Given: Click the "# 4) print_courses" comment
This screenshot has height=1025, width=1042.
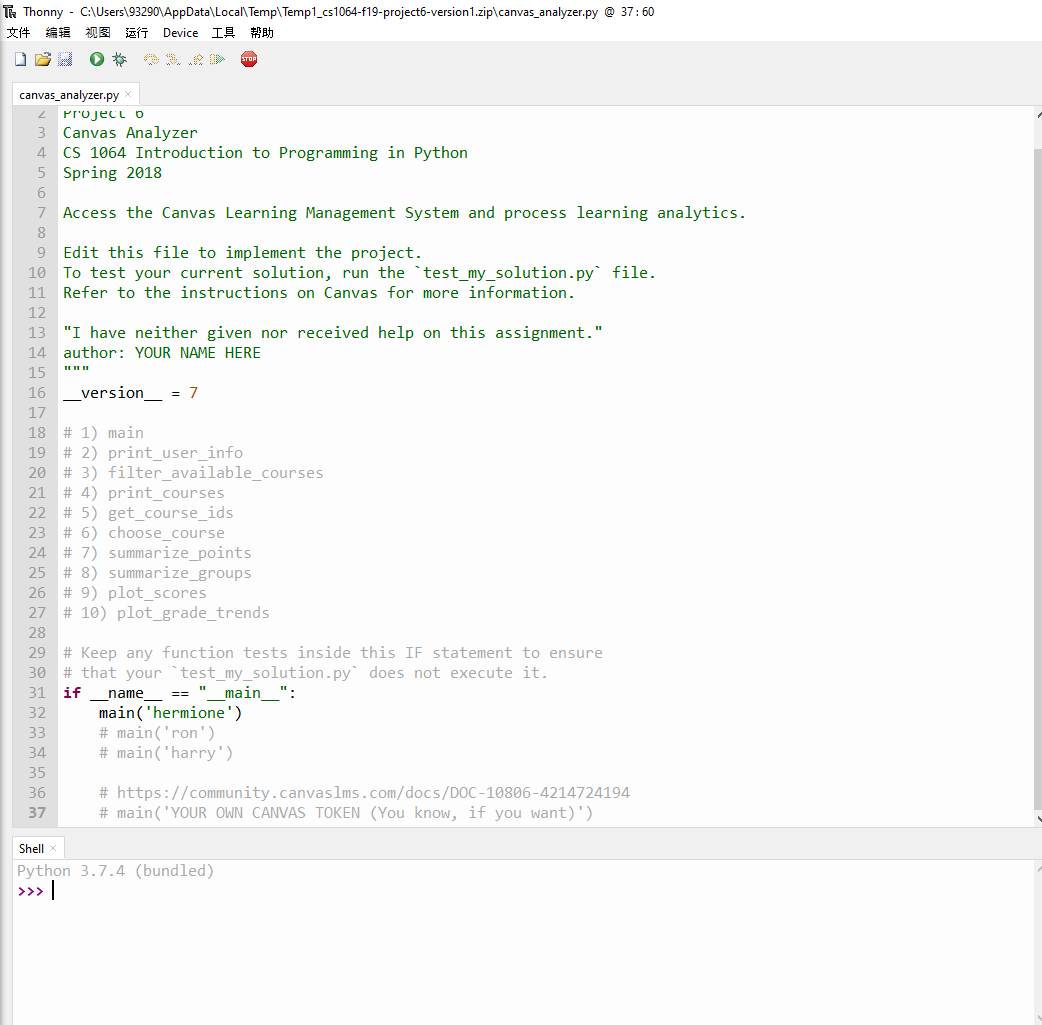Looking at the screenshot, I should (x=144, y=493).
